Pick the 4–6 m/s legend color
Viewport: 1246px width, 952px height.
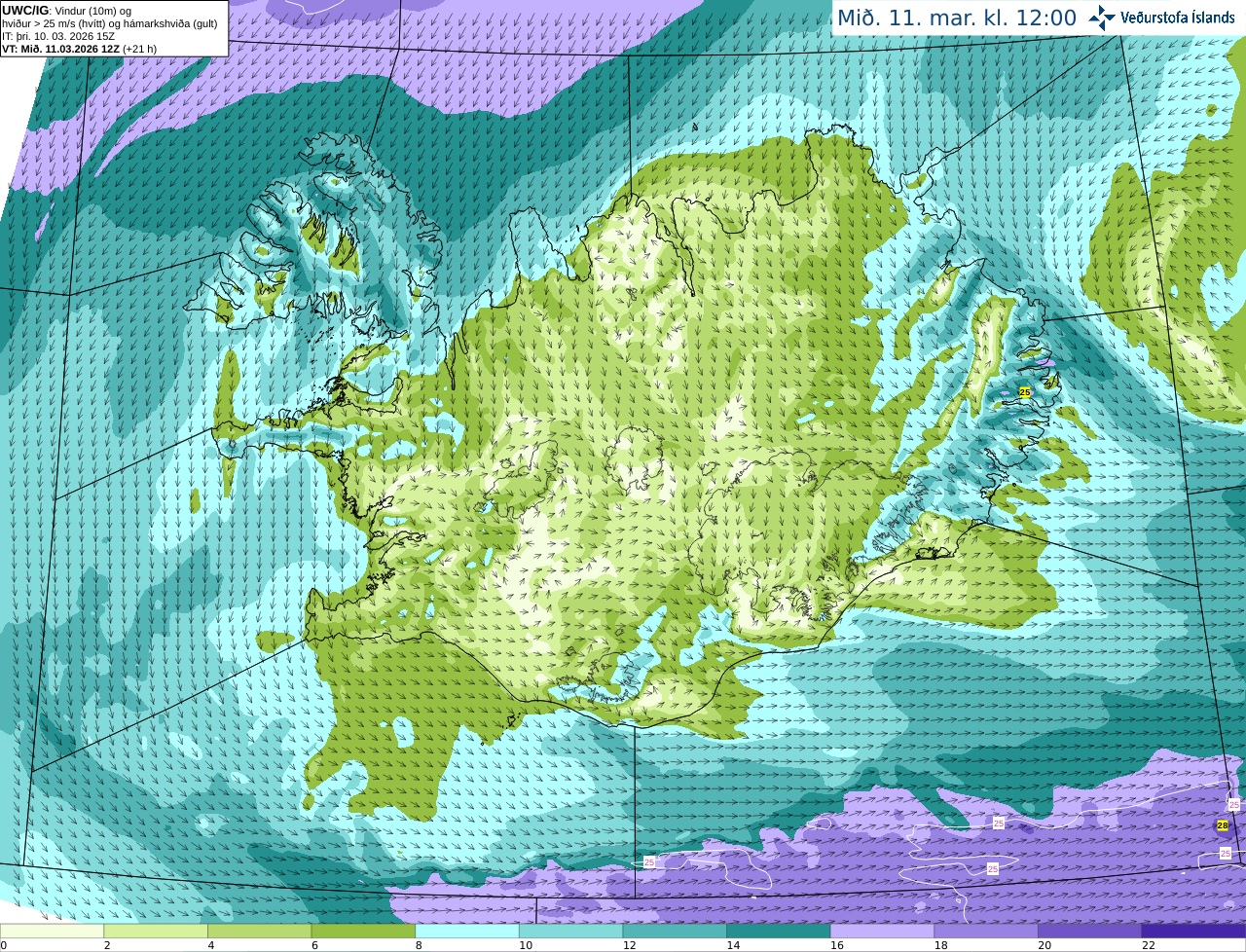(259, 931)
